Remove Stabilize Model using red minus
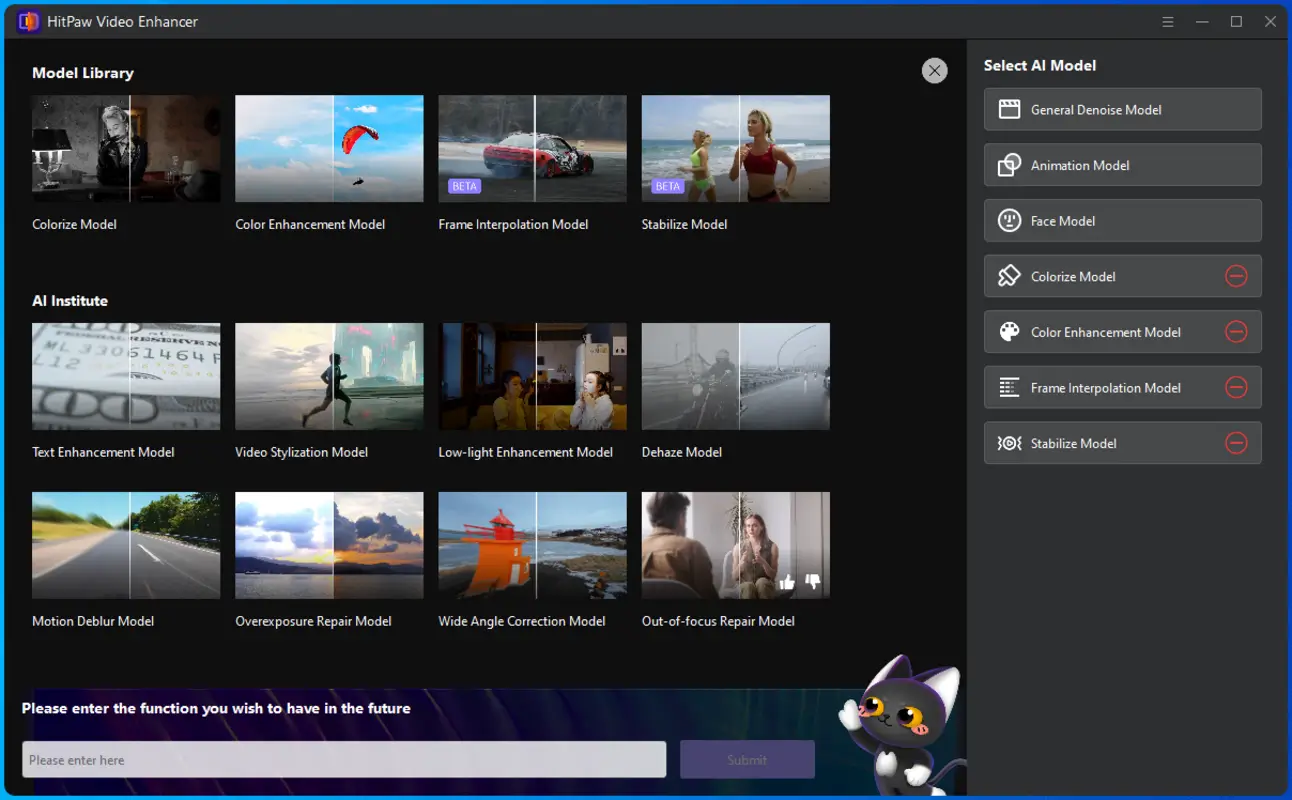This screenshot has width=1292, height=800. coord(1237,443)
